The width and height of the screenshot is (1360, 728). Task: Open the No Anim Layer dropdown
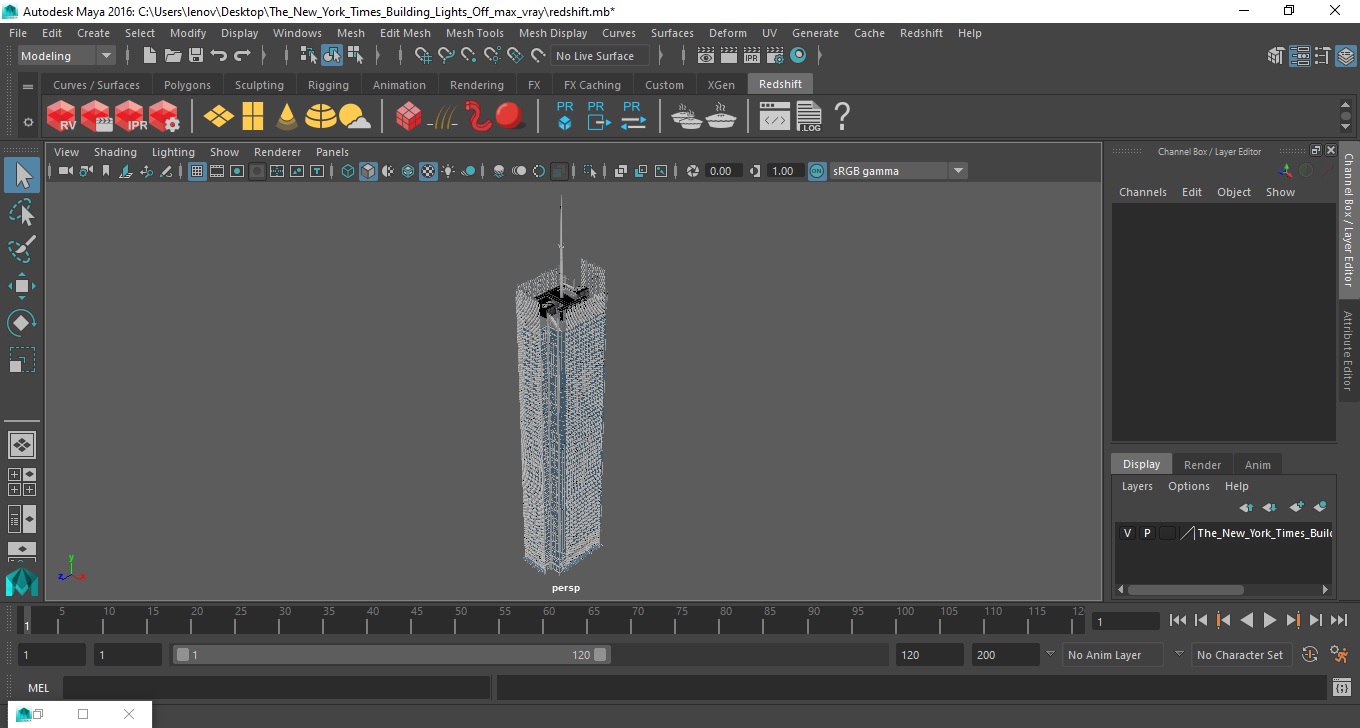pyautogui.click(x=1111, y=655)
